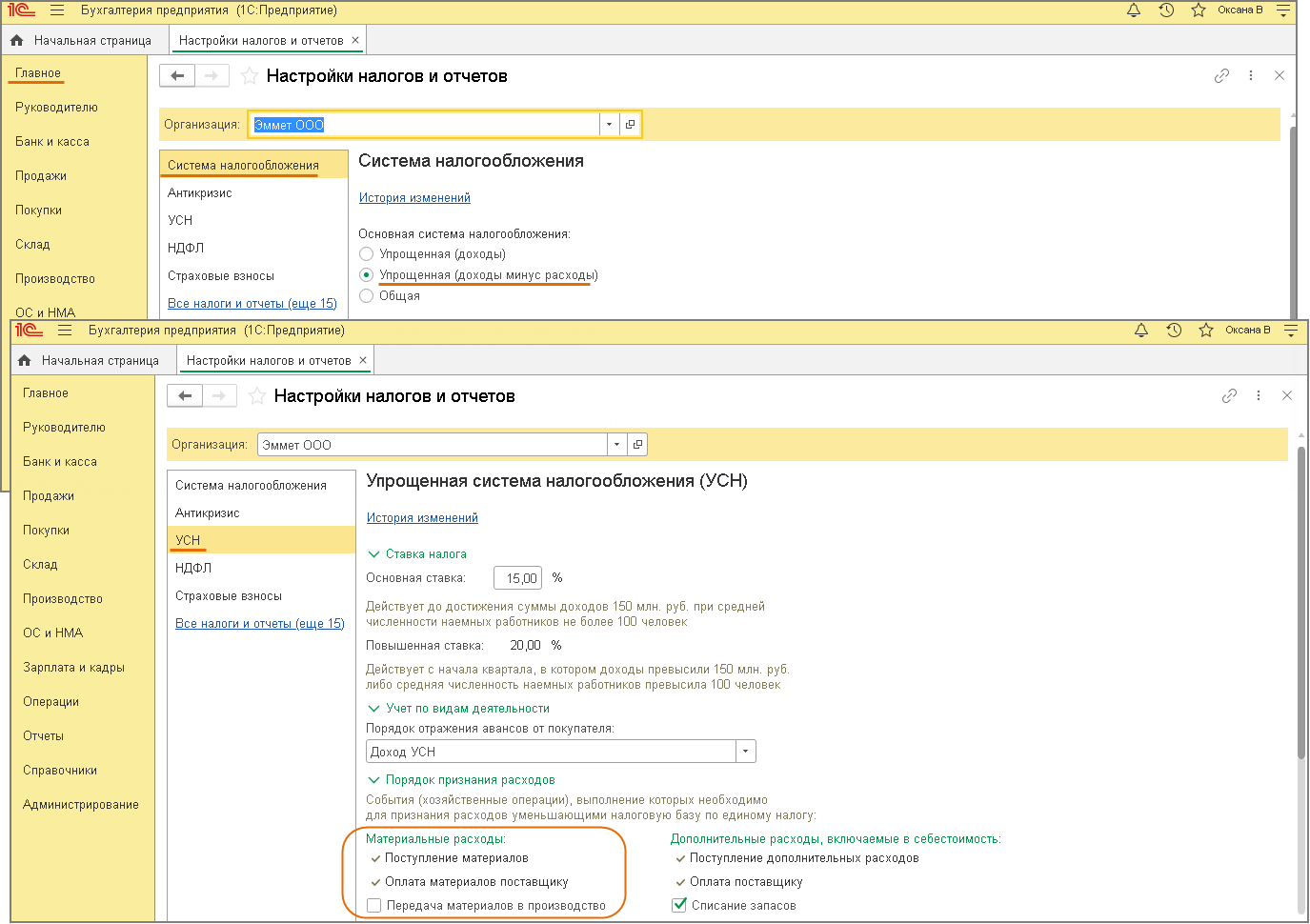This screenshot has height=924, width=1310.
Task: Toggle Списание запасов checkbox
Action: (679, 906)
